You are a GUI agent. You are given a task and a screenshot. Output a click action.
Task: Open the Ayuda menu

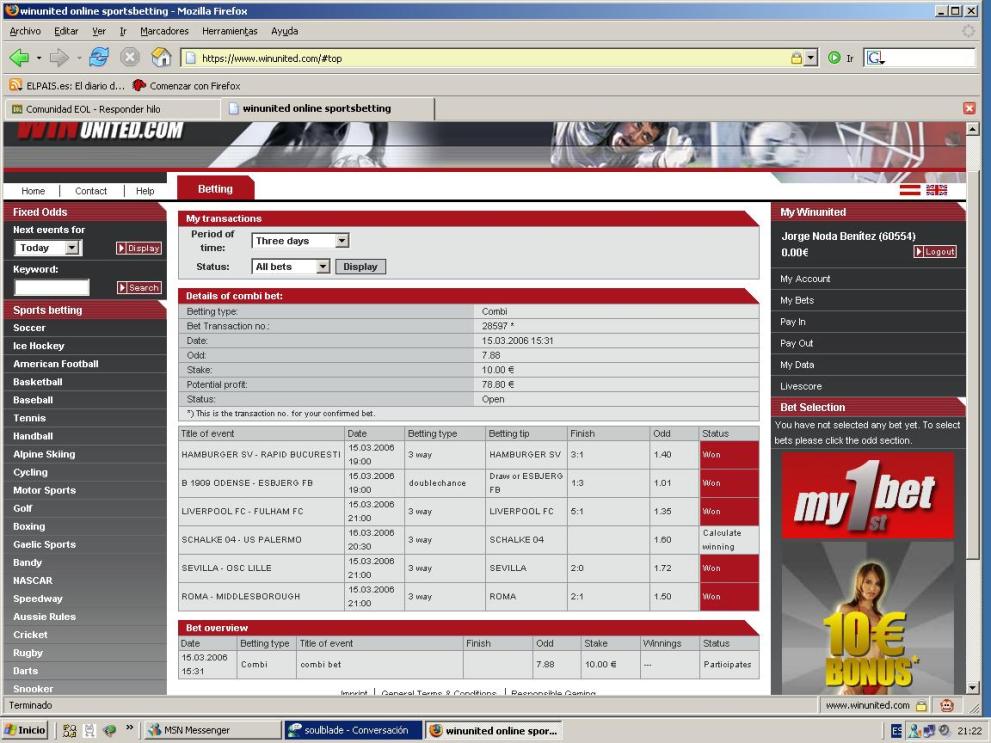pos(284,31)
